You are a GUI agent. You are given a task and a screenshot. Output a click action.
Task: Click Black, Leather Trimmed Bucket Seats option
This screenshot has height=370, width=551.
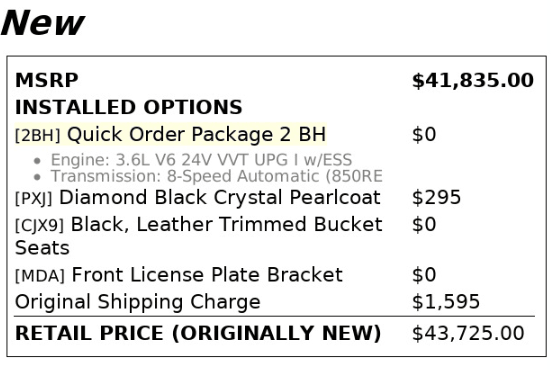tap(199, 236)
